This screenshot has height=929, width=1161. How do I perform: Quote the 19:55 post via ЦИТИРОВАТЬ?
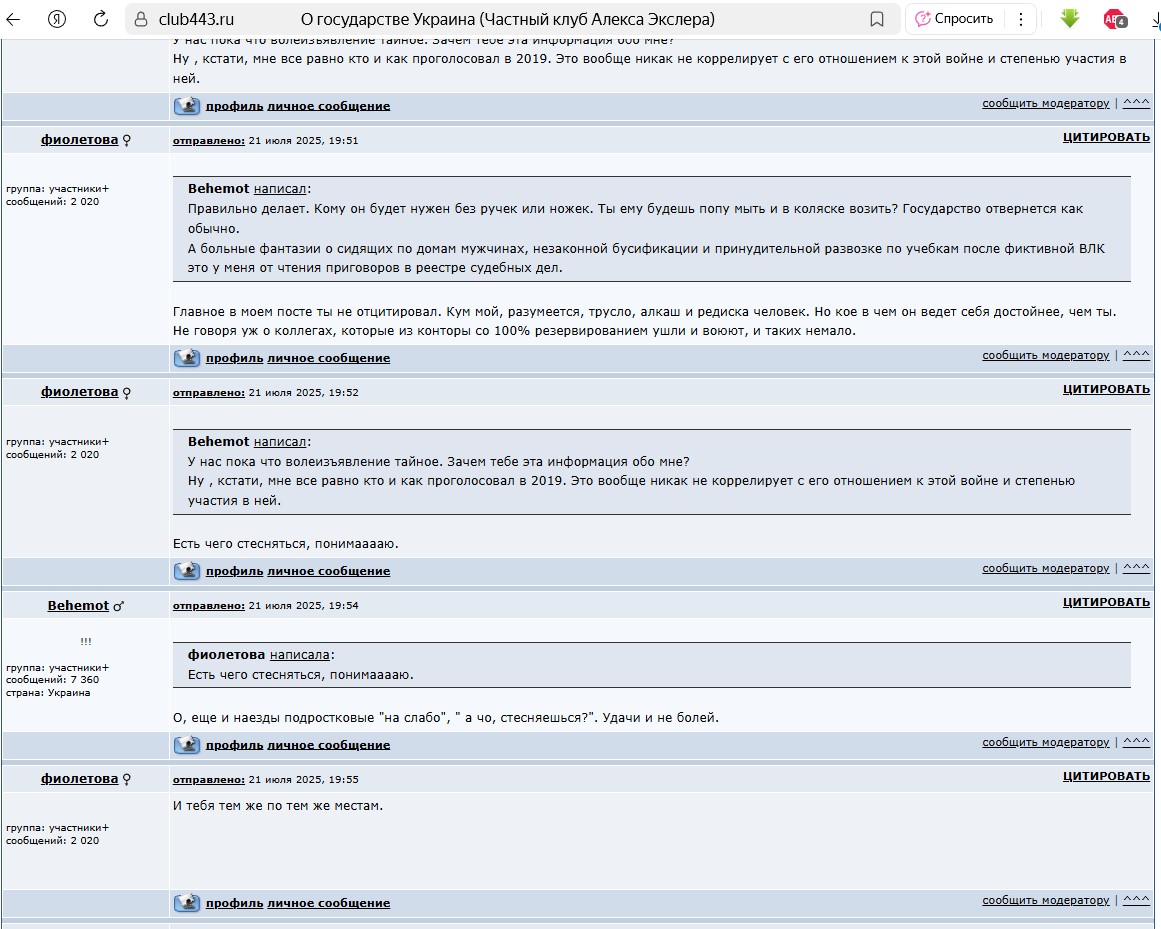pyautogui.click(x=1106, y=777)
